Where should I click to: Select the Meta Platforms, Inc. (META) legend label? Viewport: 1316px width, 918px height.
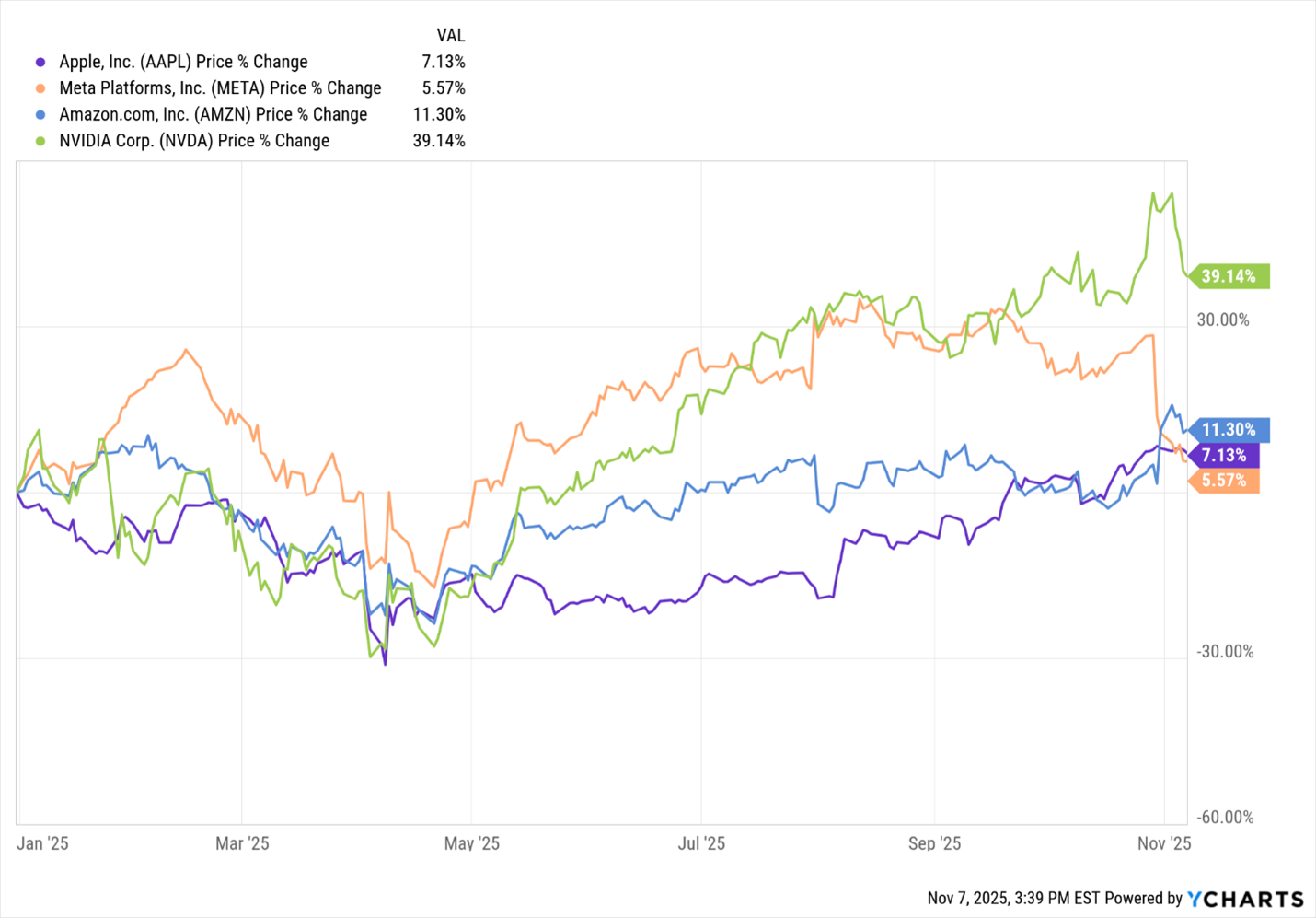coord(220,88)
